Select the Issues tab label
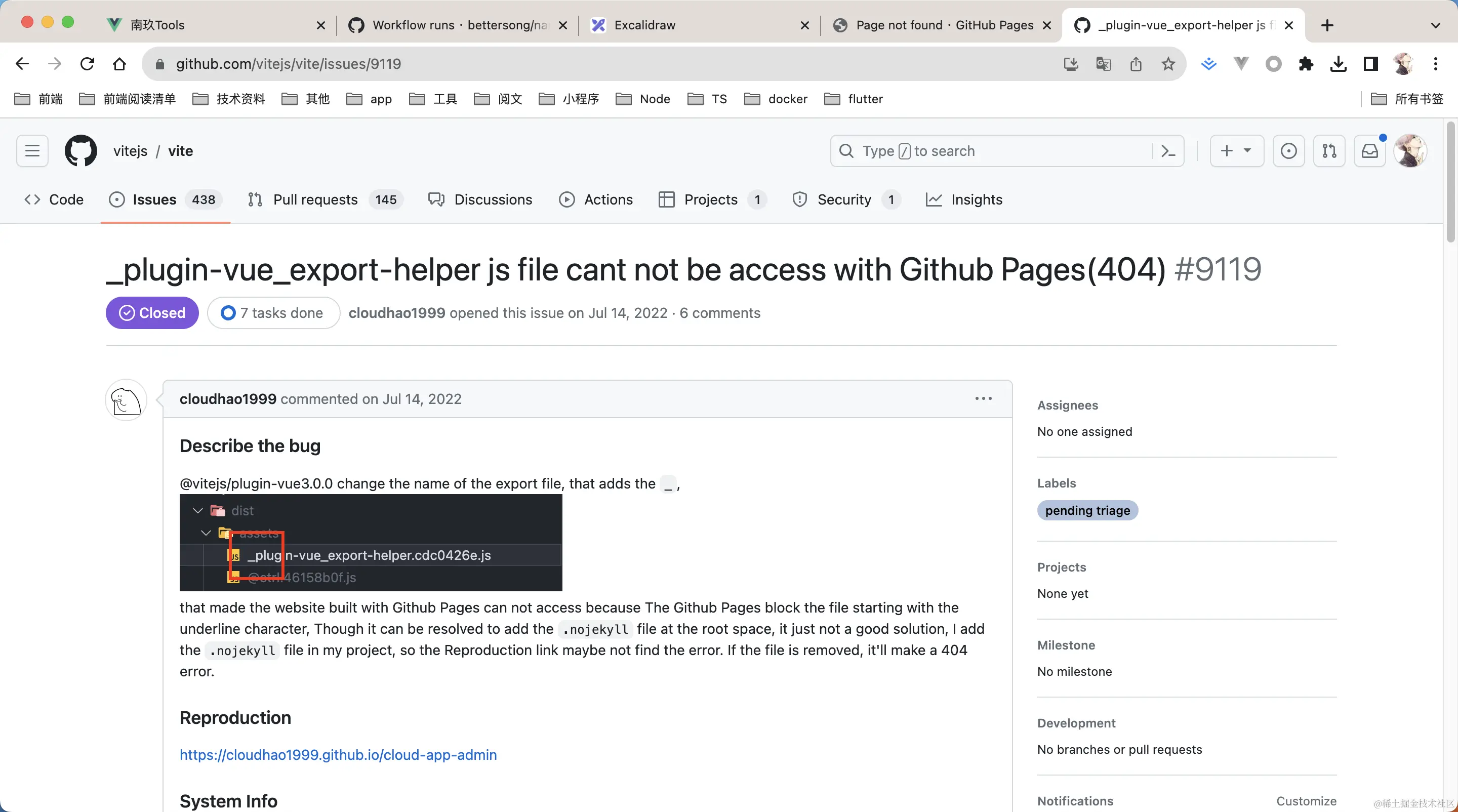Screen dimensions: 1458x812 click(155, 199)
